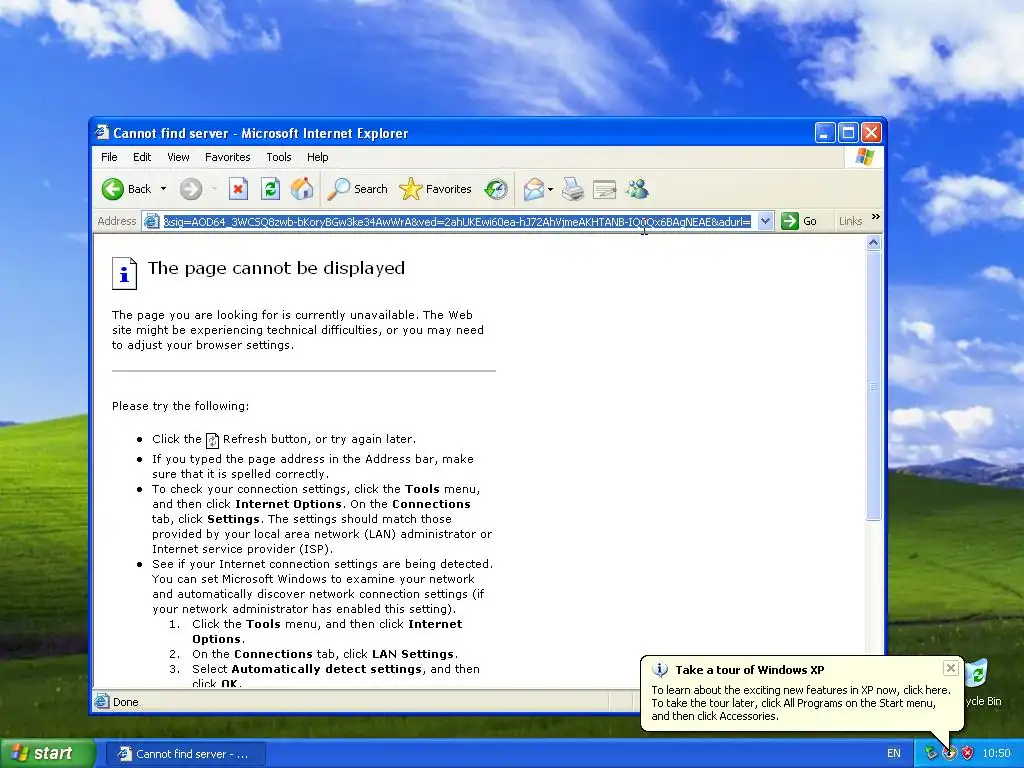The height and width of the screenshot is (768, 1024).
Task: Open the Tools menu
Action: click(279, 157)
